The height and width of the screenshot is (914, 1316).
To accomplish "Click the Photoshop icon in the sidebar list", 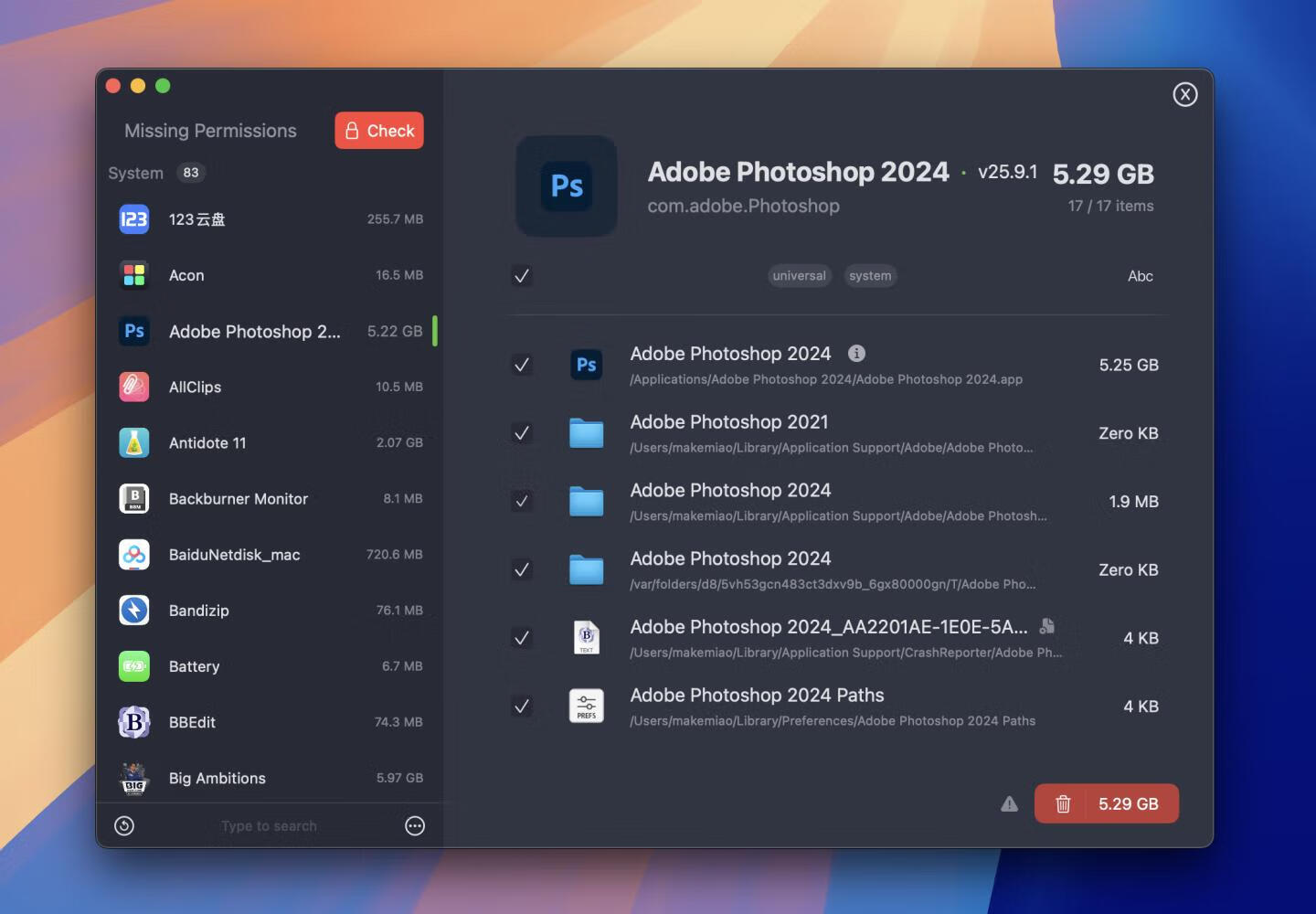I will tap(134, 331).
